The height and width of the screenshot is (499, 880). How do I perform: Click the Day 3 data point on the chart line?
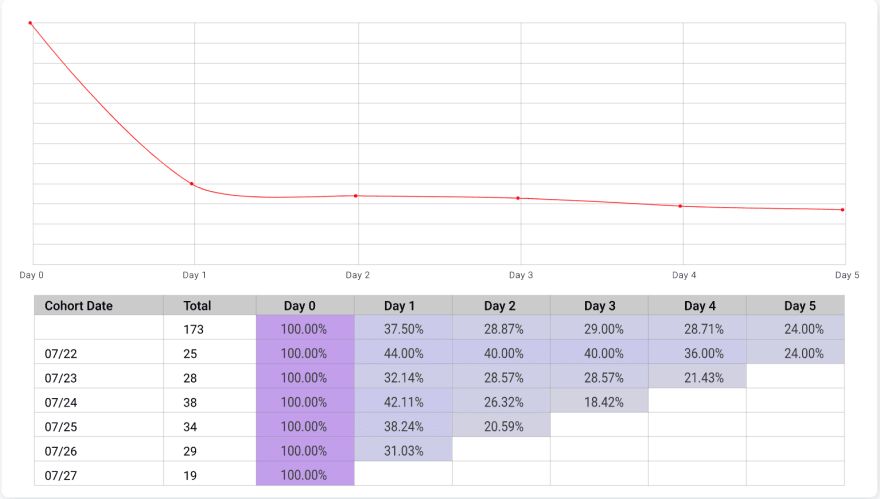[x=518, y=198]
